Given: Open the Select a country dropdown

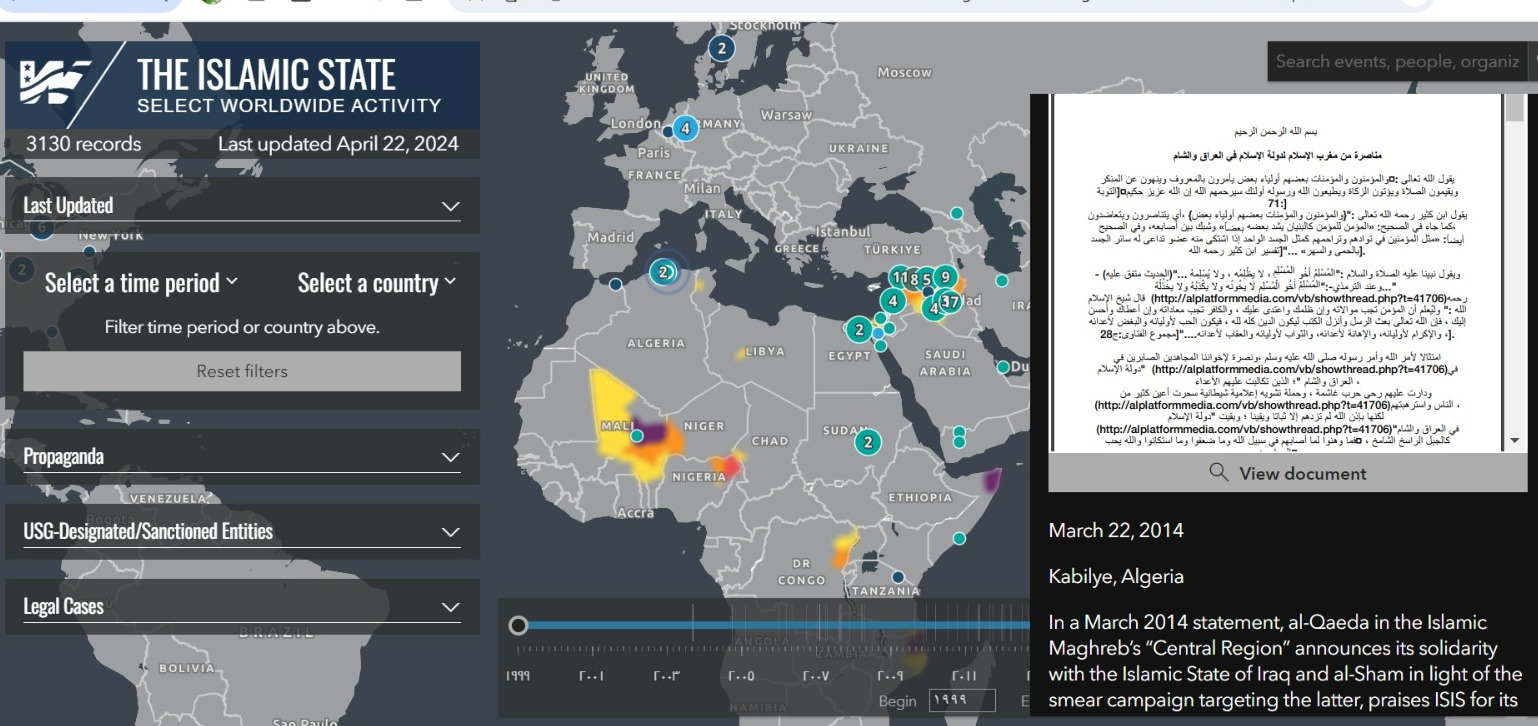Looking at the screenshot, I should [x=376, y=283].
